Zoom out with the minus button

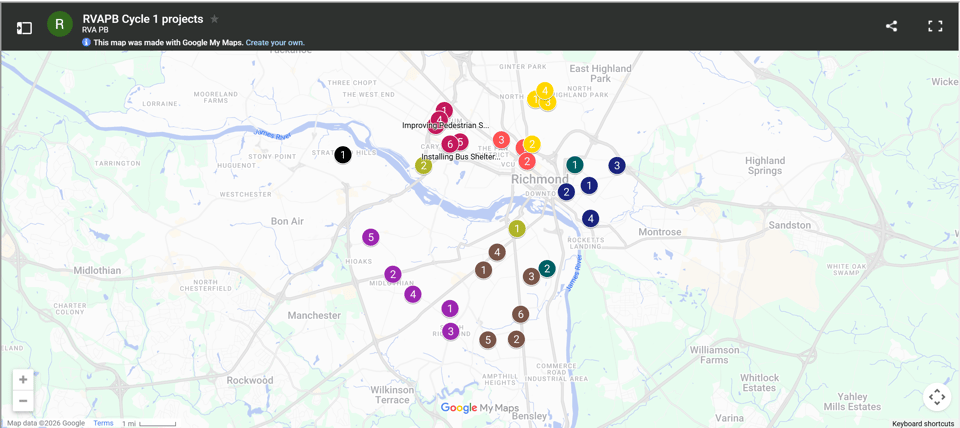coord(23,401)
